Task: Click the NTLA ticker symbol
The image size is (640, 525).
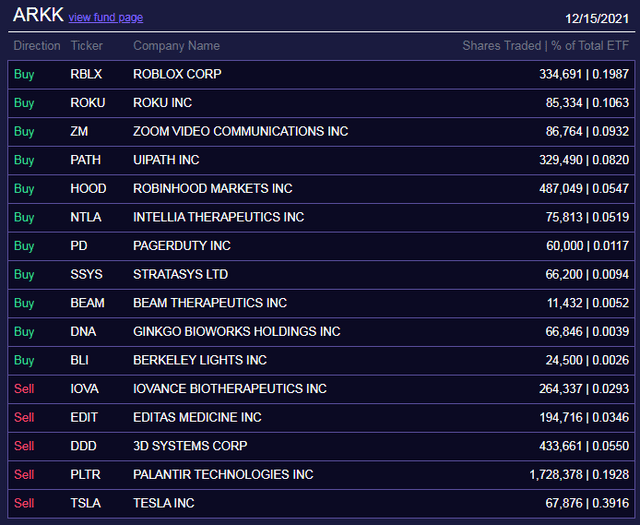Action: [86, 217]
